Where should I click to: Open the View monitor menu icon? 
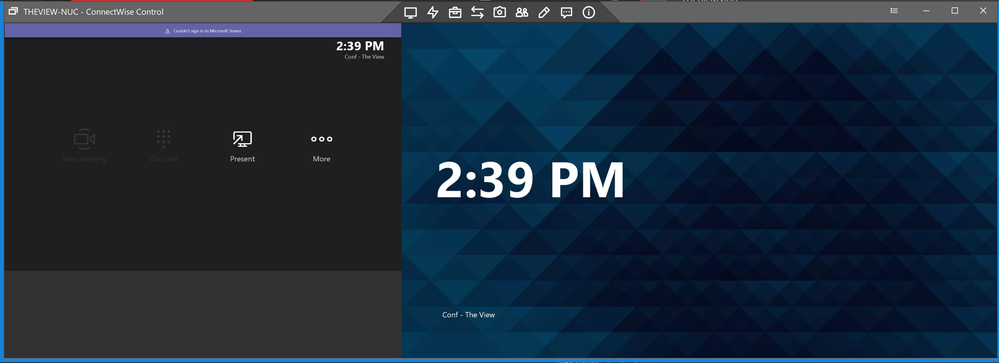pos(411,12)
